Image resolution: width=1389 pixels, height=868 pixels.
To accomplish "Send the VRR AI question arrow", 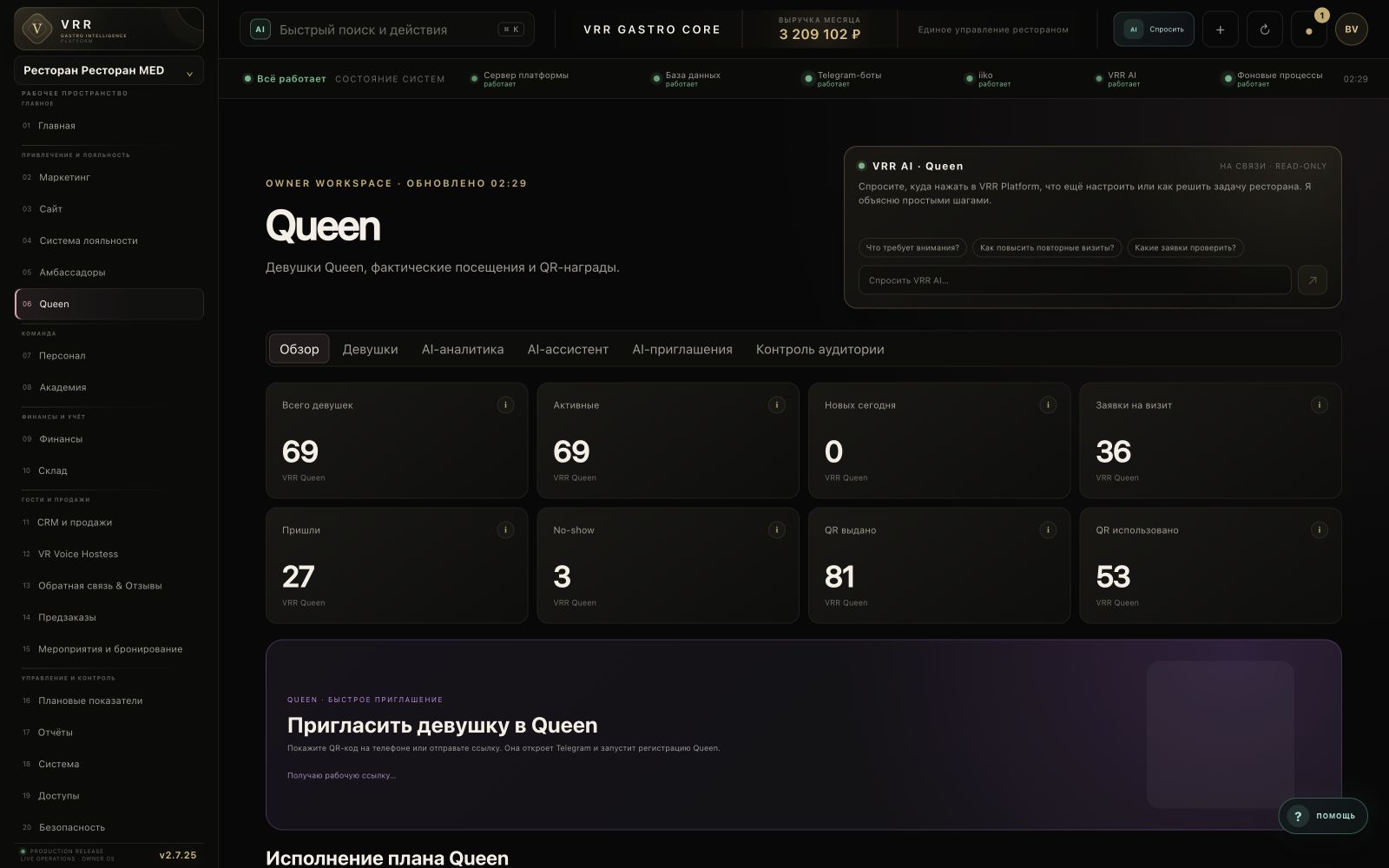I will pyautogui.click(x=1312, y=280).
